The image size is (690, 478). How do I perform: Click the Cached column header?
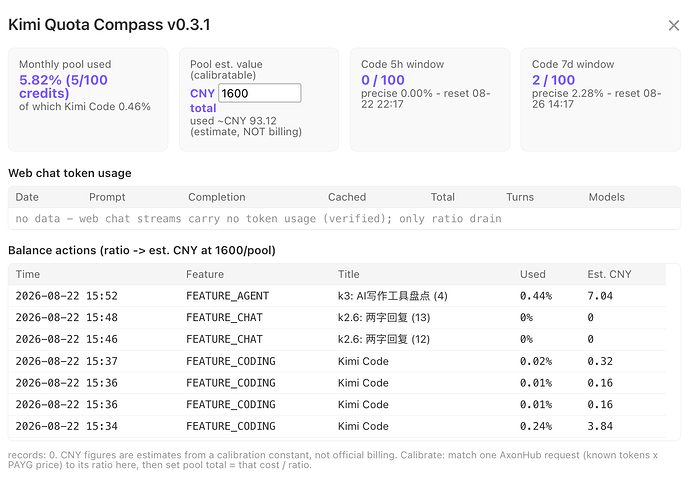347,197
